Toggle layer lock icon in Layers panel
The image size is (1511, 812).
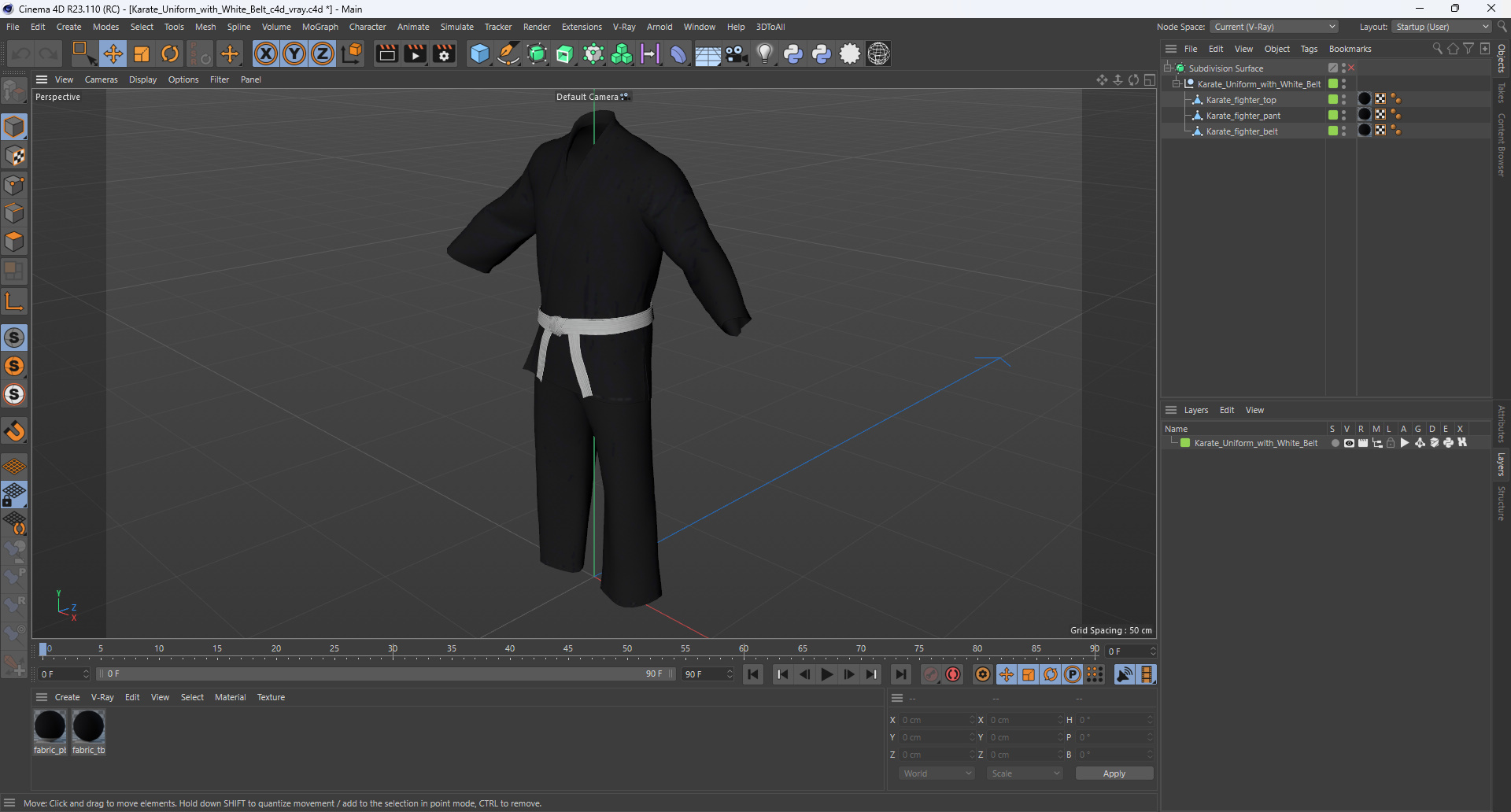(x=1391, y=443)
